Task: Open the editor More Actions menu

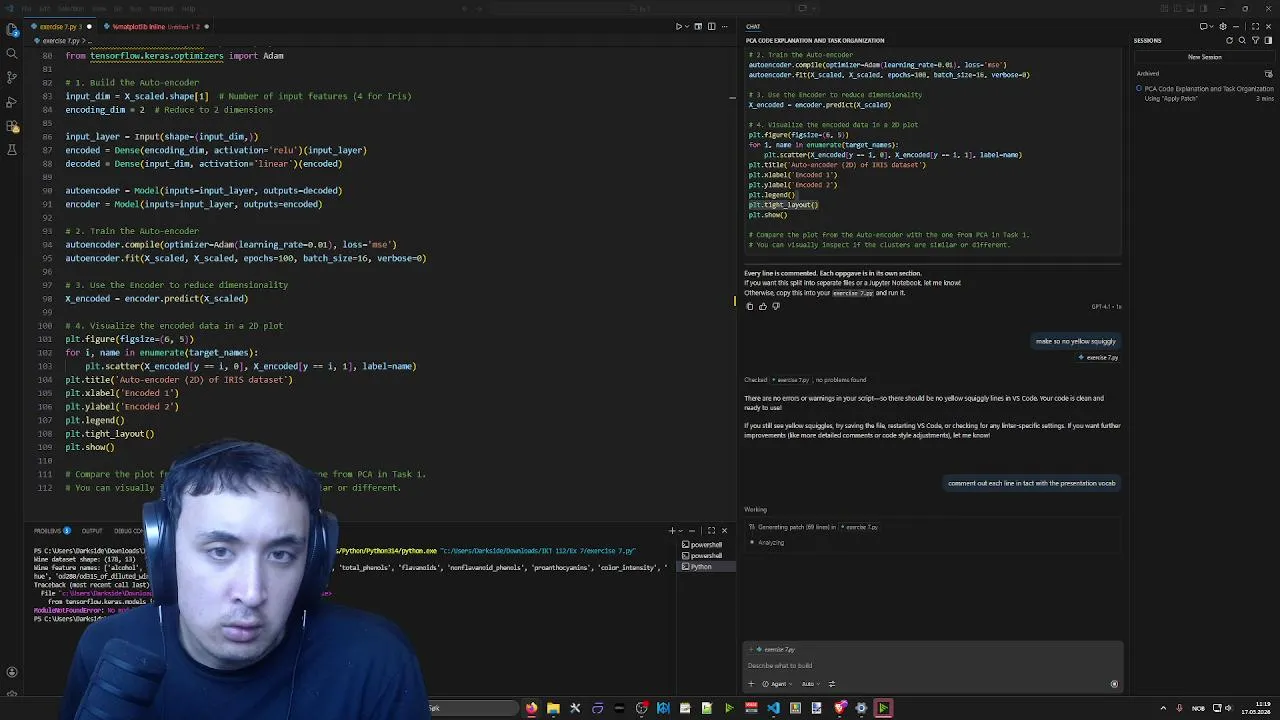Action: [725, 26]
